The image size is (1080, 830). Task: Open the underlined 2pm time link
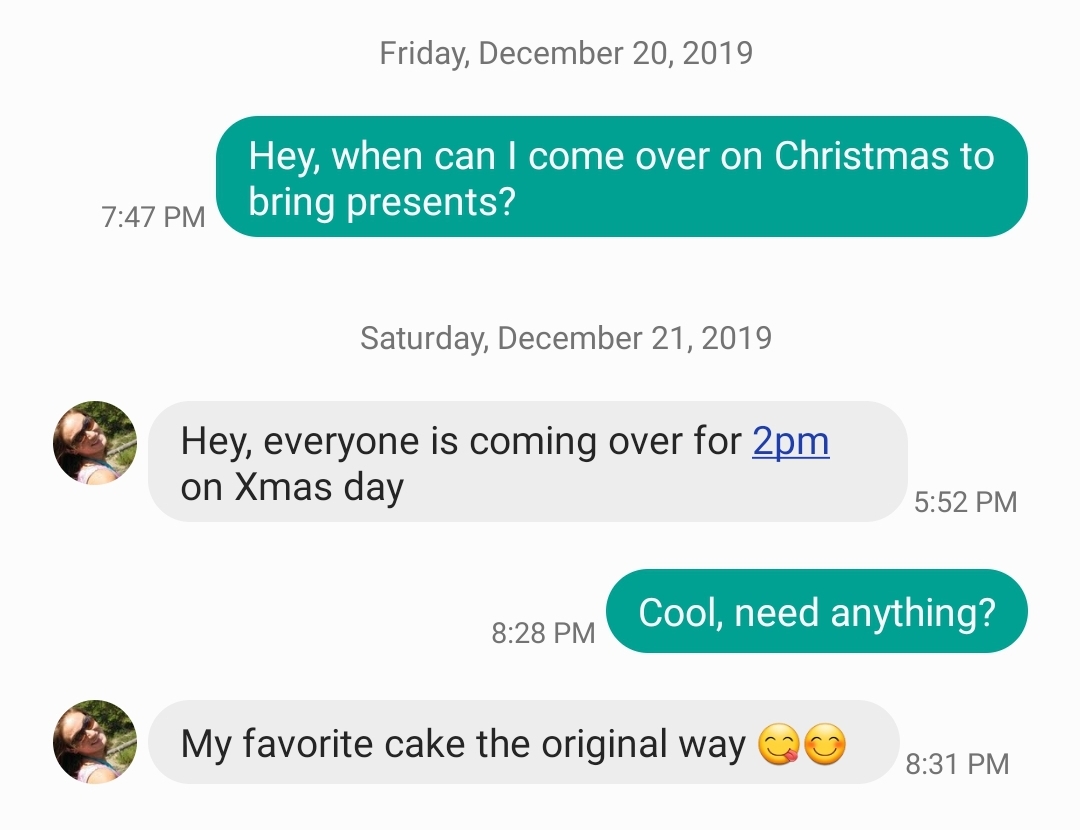(x=791, y=440)
